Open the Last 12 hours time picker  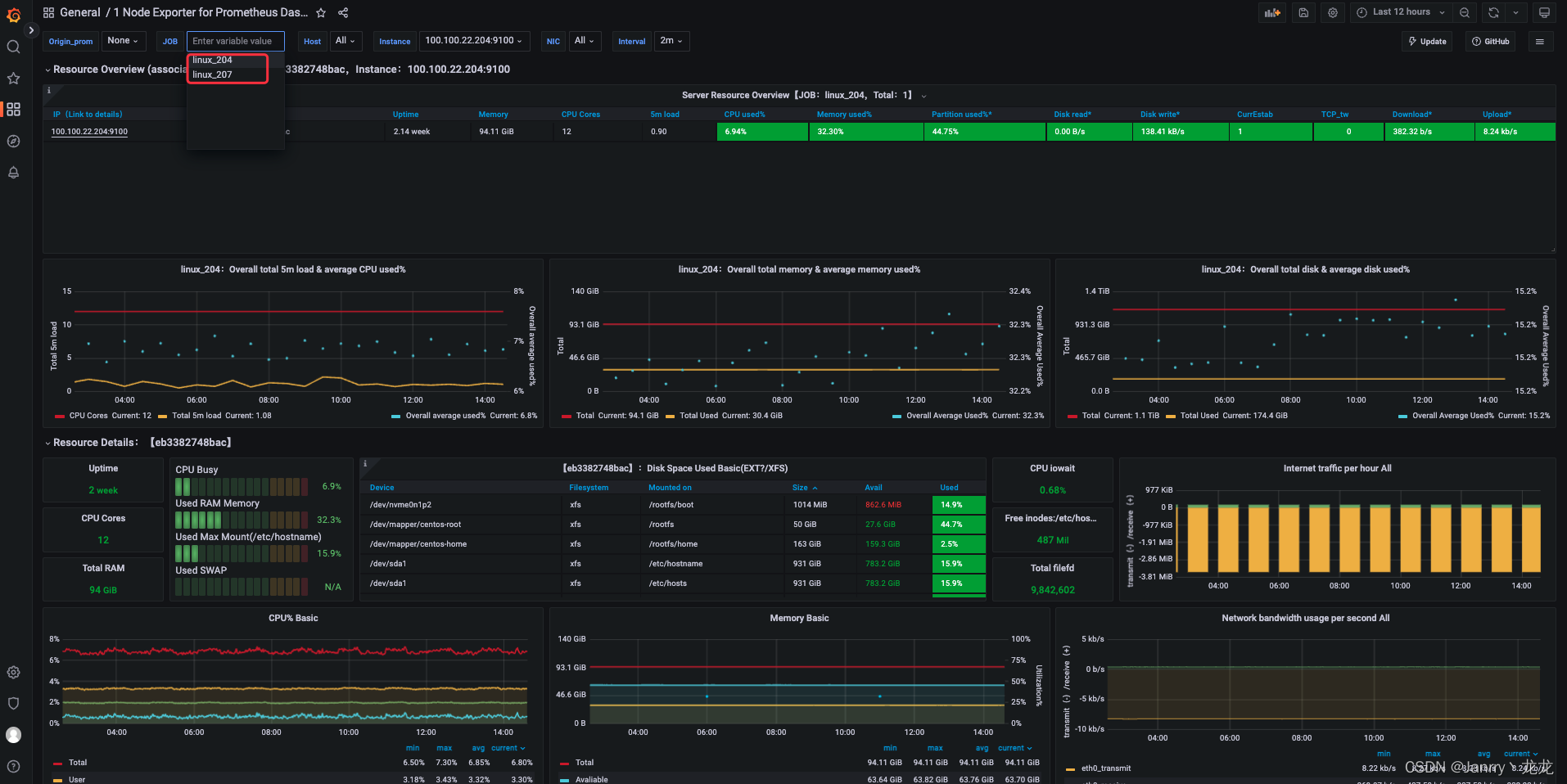pyautogui.click(x=1400, y=12)
